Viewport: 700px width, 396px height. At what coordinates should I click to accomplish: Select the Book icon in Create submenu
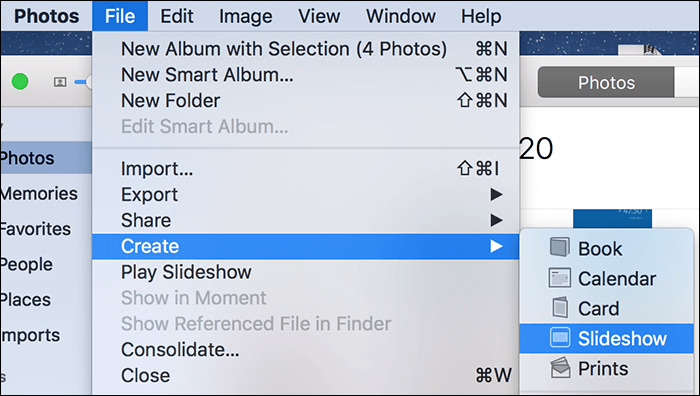point(559,248)
